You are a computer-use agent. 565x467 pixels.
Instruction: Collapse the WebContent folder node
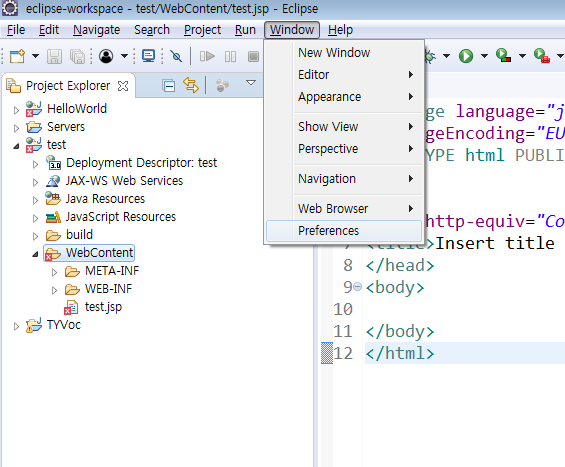[35, 254]
